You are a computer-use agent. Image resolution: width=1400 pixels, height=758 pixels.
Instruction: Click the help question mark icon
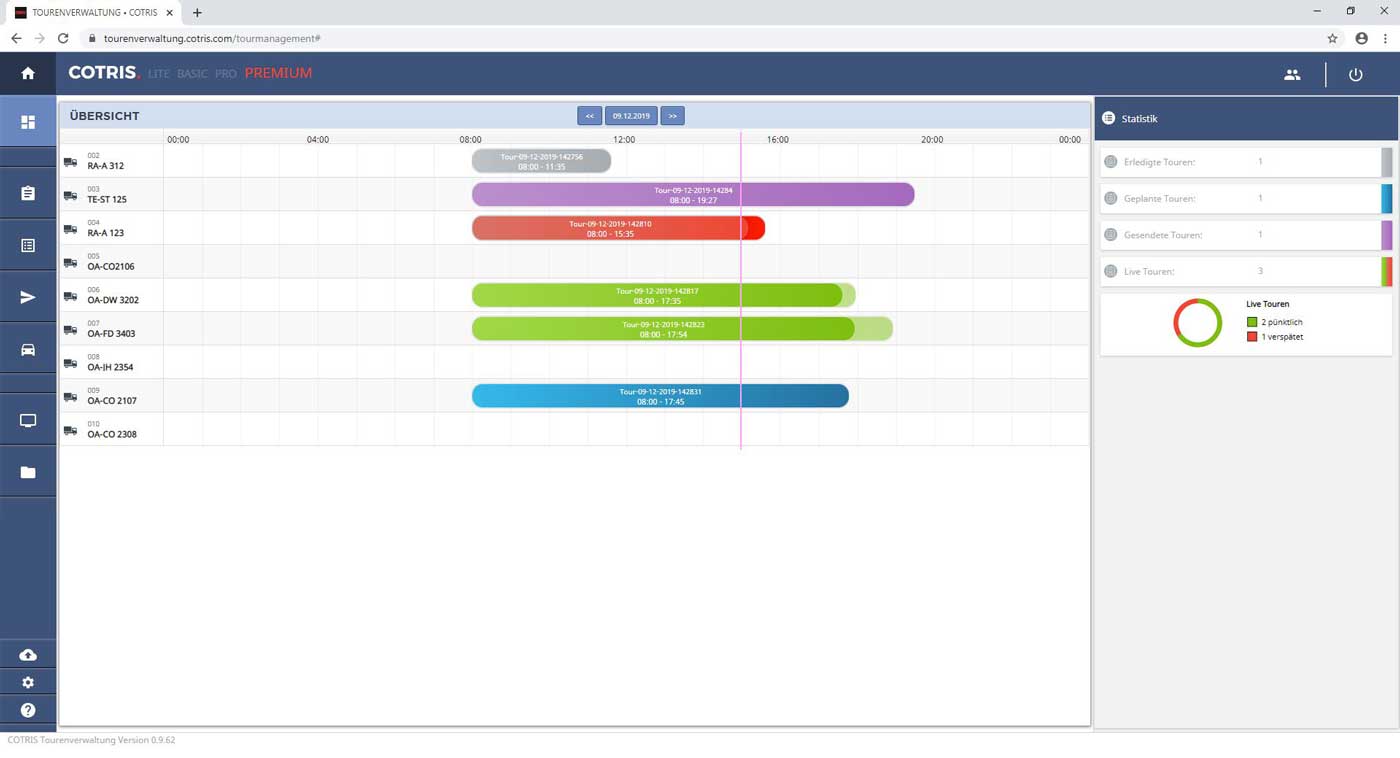(28, 710)
